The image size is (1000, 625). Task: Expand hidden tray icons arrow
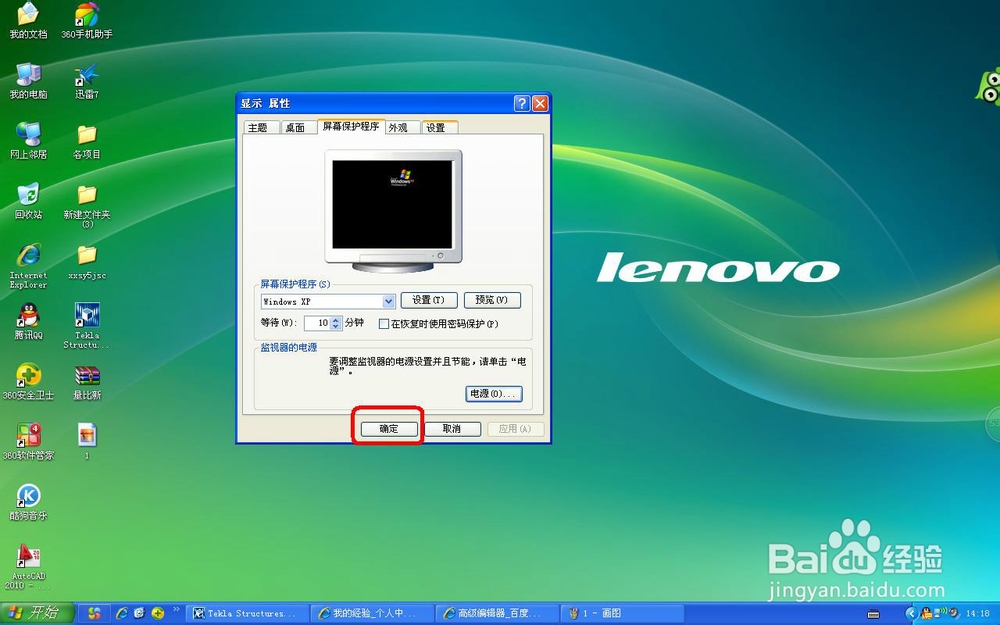point(911,614)
